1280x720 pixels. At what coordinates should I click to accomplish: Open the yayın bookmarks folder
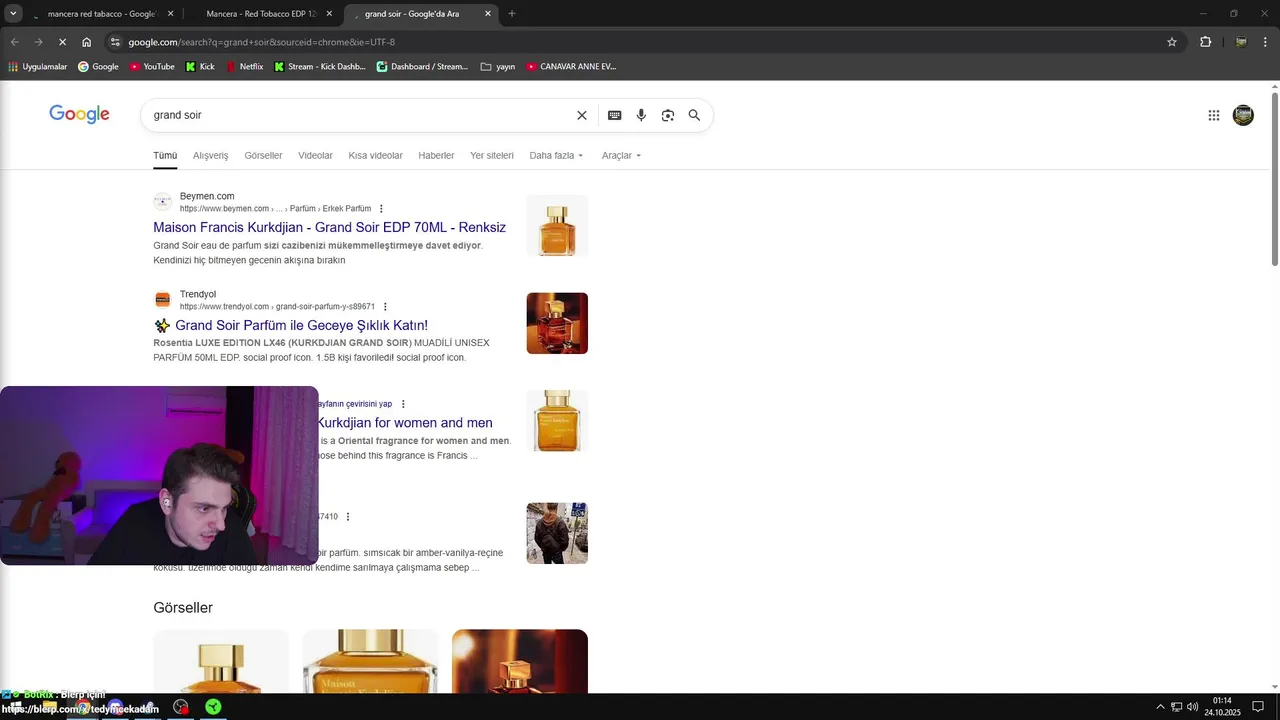tap(498, 67)
